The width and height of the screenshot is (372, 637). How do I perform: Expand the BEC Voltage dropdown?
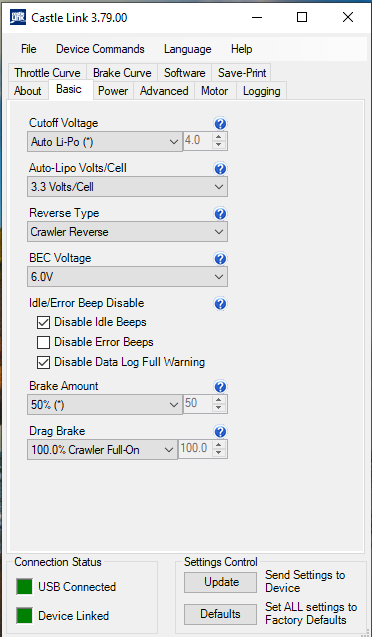tap(127, 277)
